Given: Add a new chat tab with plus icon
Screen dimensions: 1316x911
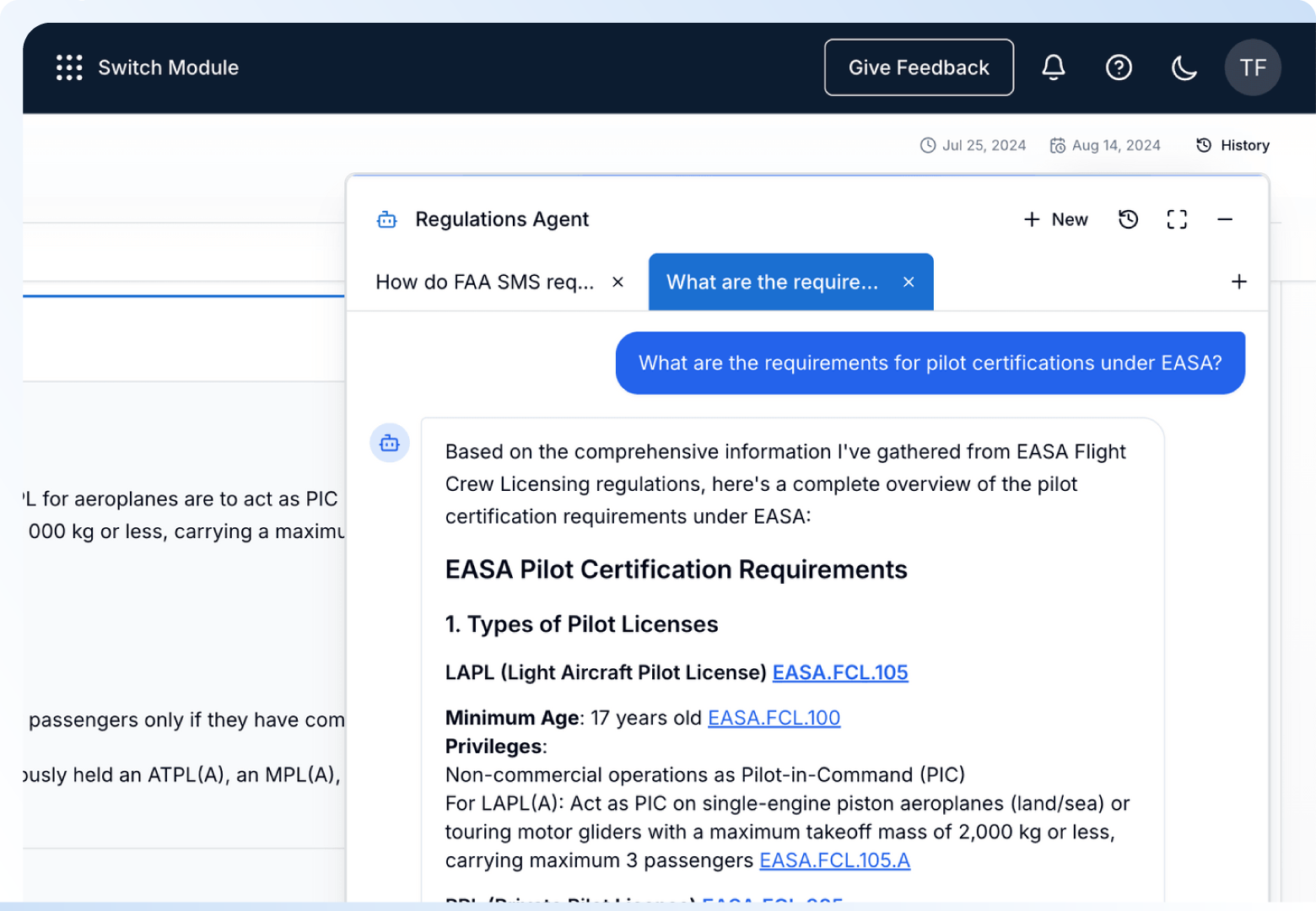Looking at the screenshot, I should (1238, 282).
